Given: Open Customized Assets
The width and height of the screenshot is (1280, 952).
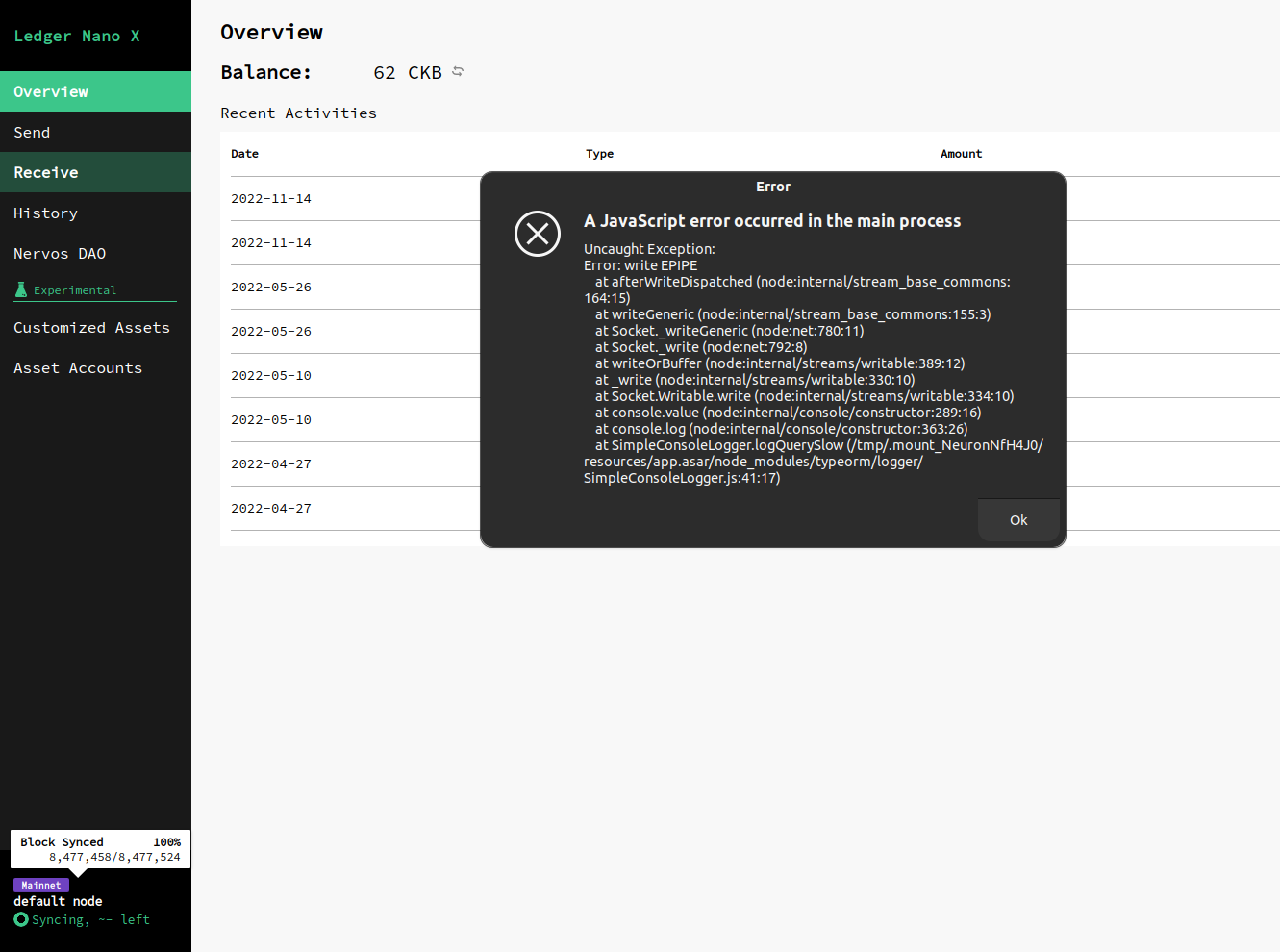Looking at the screenshot, I should [91, 327].
